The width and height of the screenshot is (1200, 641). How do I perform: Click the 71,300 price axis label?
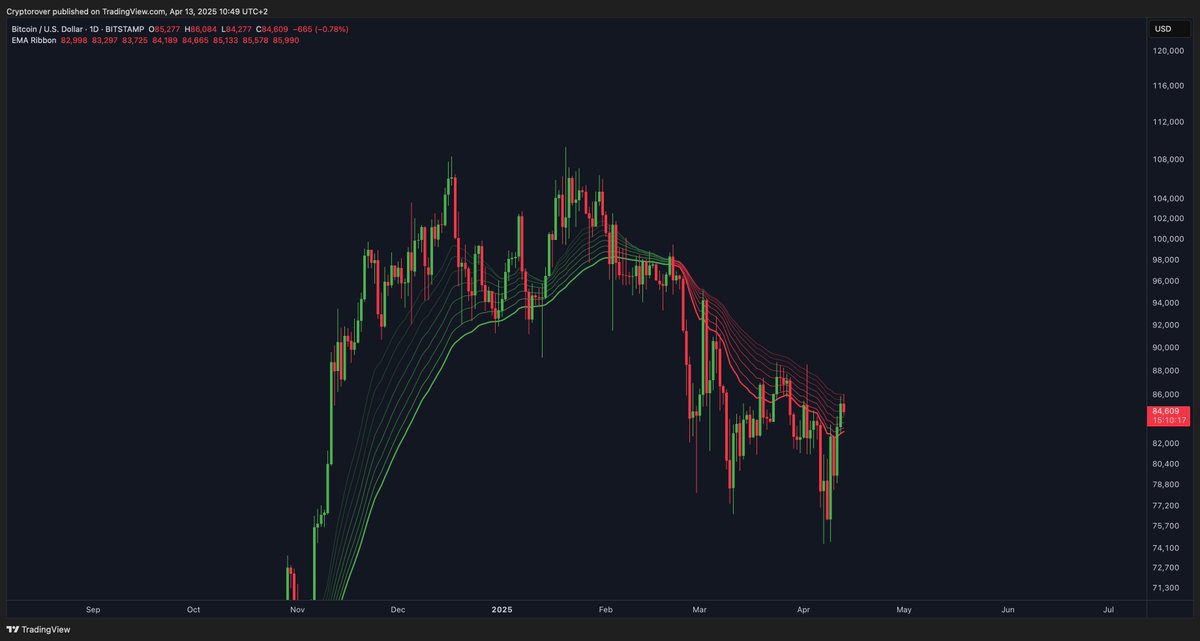1167,588
